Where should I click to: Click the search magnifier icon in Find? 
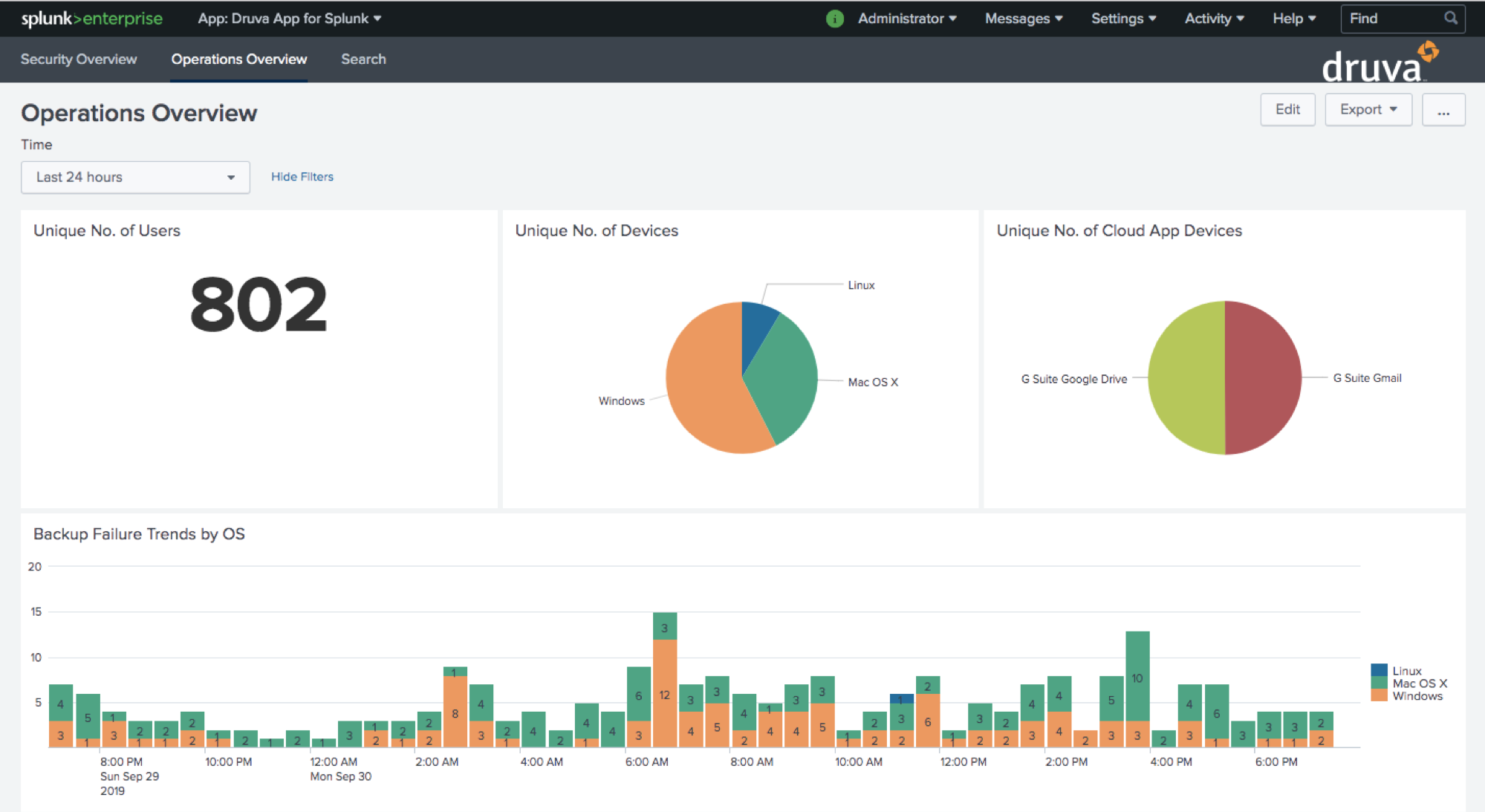coord(1450,18)
